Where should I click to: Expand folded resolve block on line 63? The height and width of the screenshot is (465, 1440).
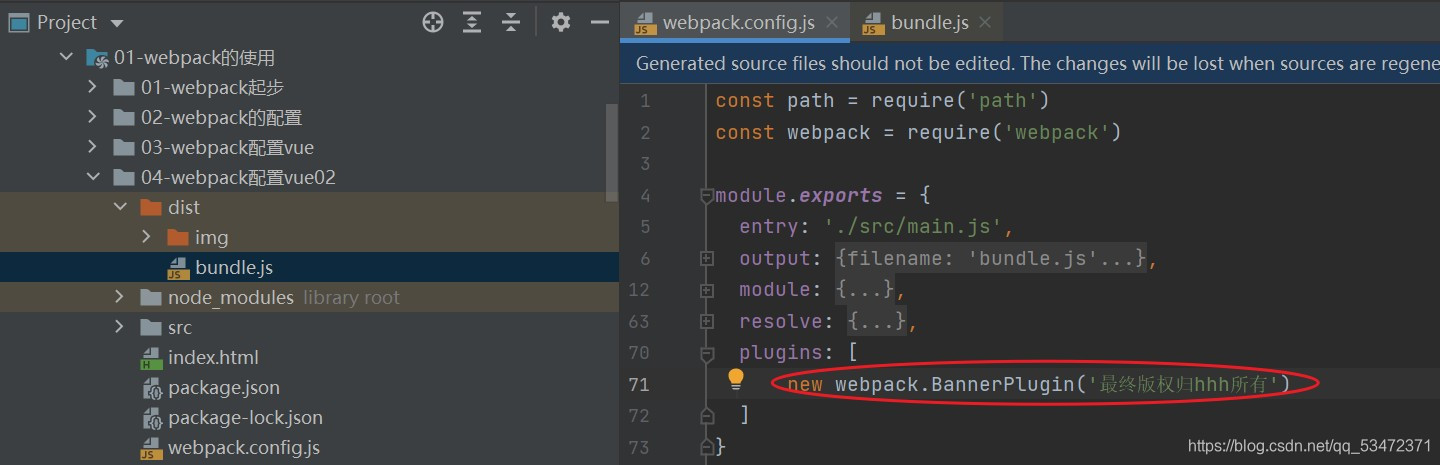[x=707, y=322]
